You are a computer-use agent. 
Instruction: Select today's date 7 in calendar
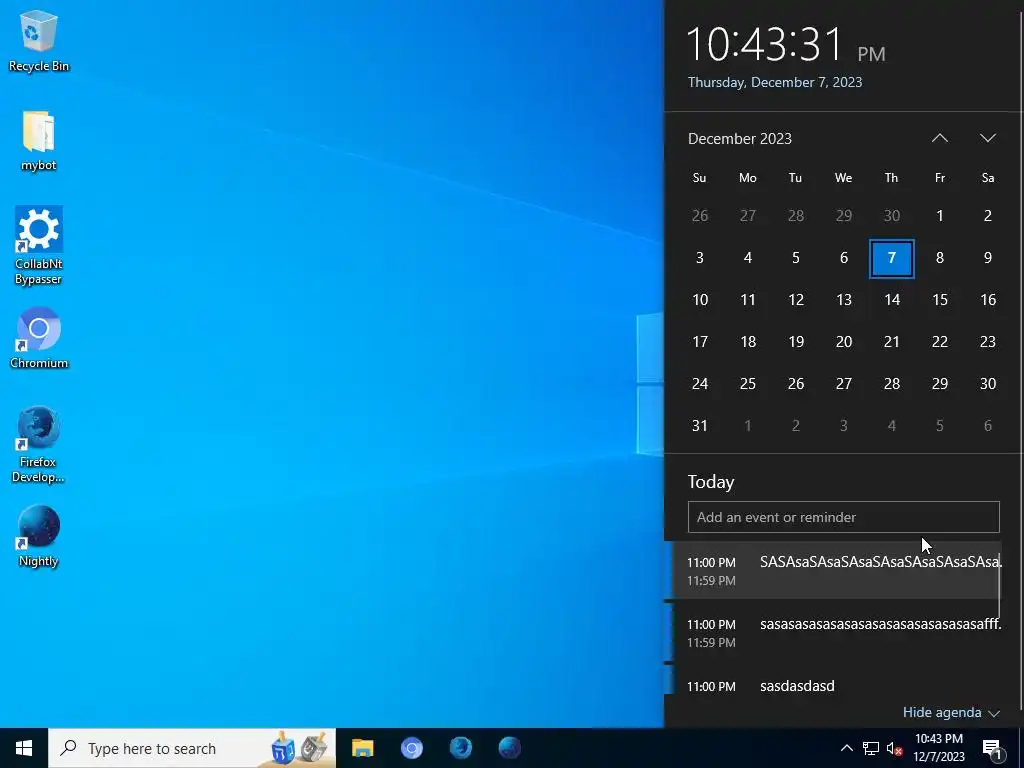click(891, 258)
